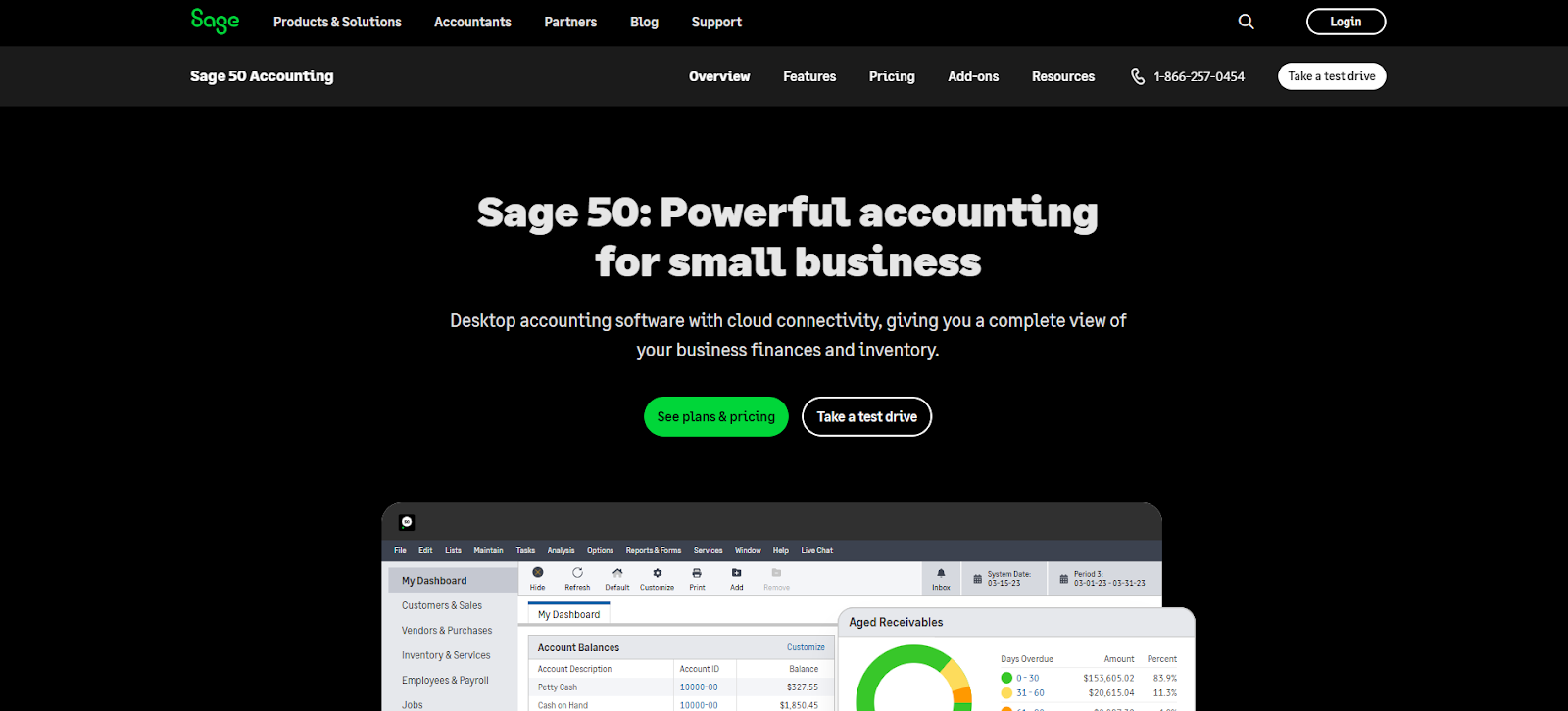Switch to the Pricing section
1568x711 pixels.
point(892,76)
